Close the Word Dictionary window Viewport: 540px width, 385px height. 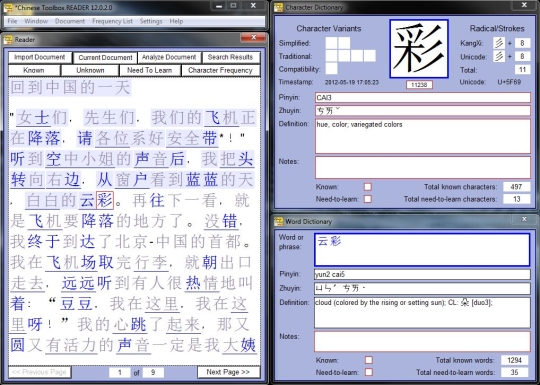tap(524, 219)
